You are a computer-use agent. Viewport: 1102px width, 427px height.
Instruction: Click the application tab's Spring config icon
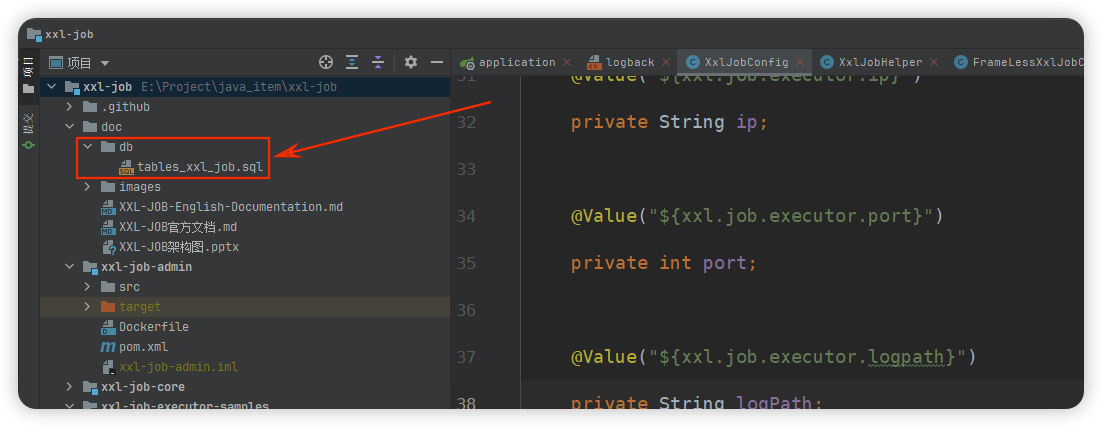pyautogui.click(x=467, y=63)
